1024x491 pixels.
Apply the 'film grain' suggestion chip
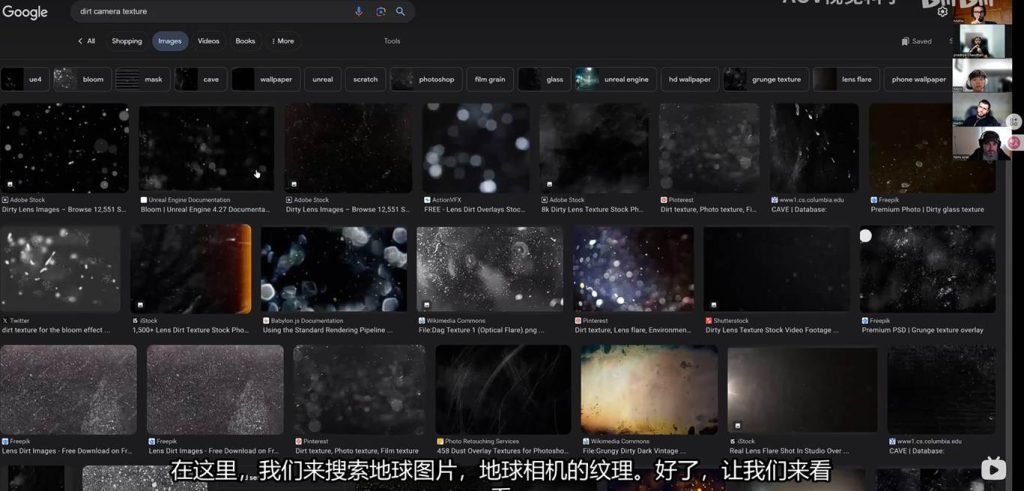click(x=489, y=79)
